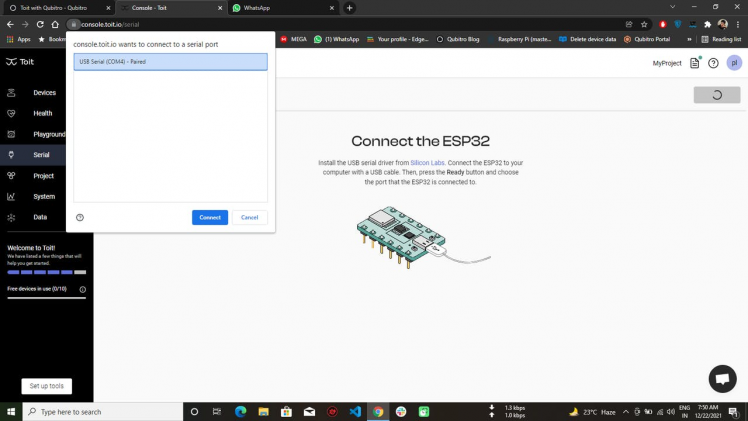Open the share page icon in address bar
Image resolution: width=748 pixels, height=421 pixels.
(x=629, y=24)
